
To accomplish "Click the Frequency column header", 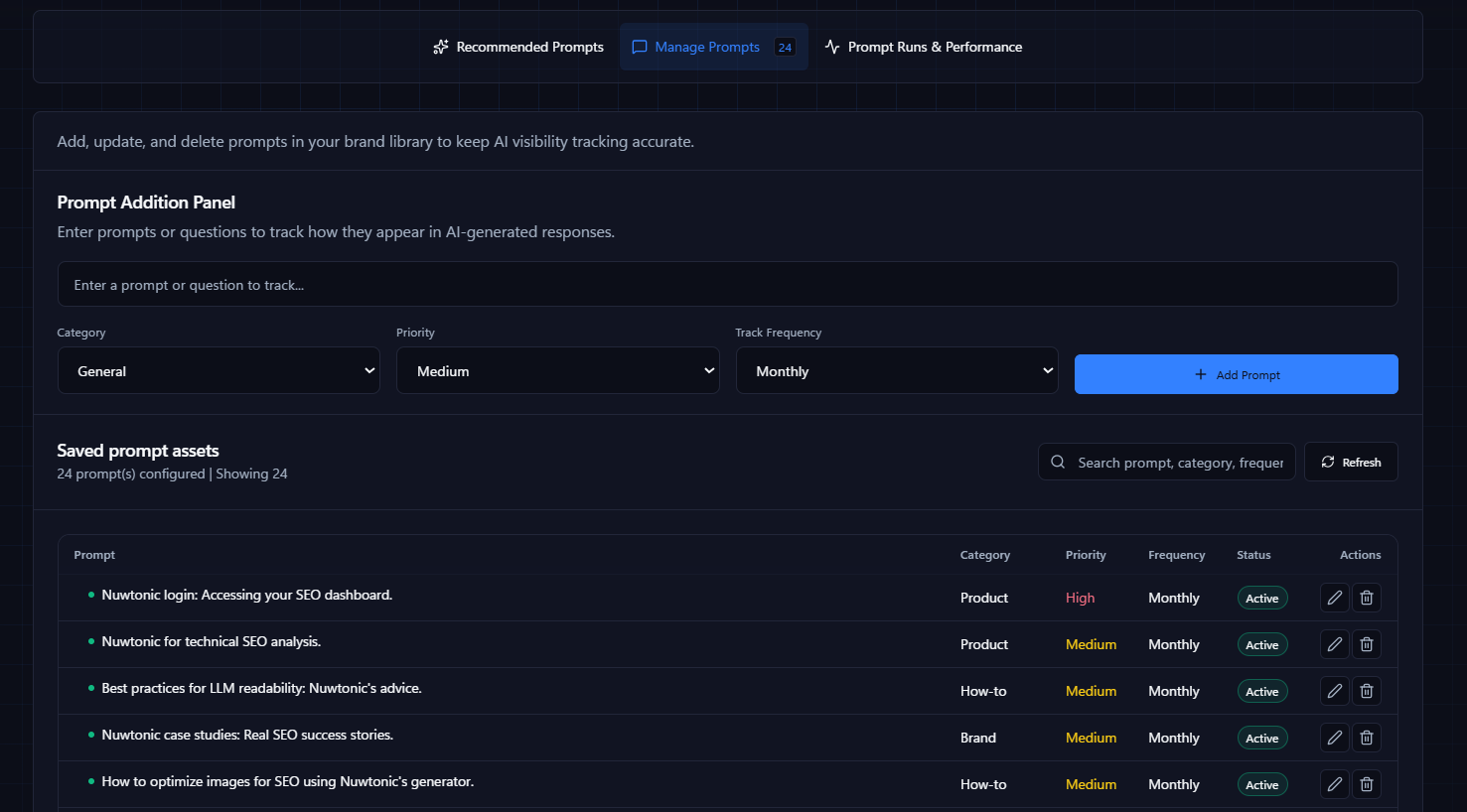I will point(1177,555).
